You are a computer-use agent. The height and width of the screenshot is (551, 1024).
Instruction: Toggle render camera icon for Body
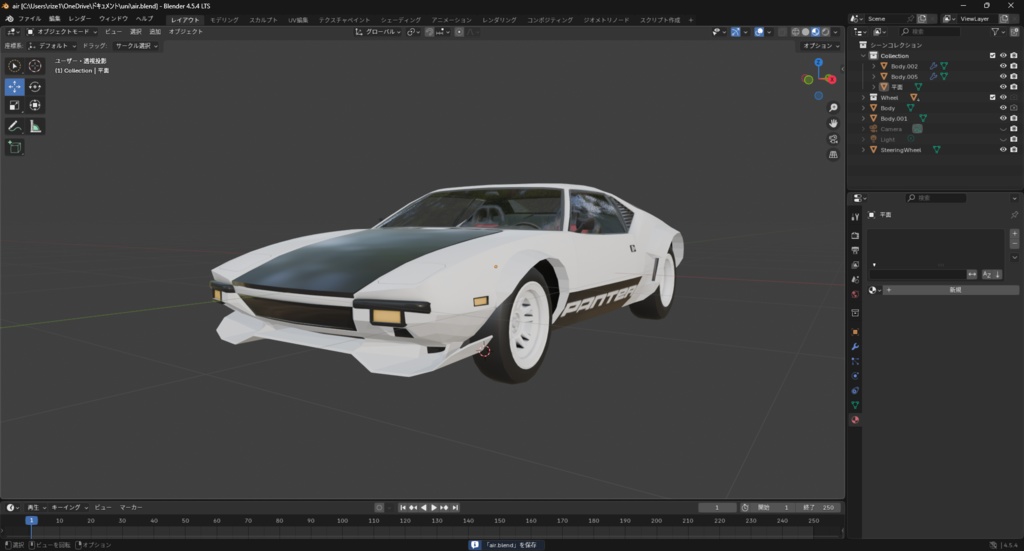click(x=1014, y=108)
